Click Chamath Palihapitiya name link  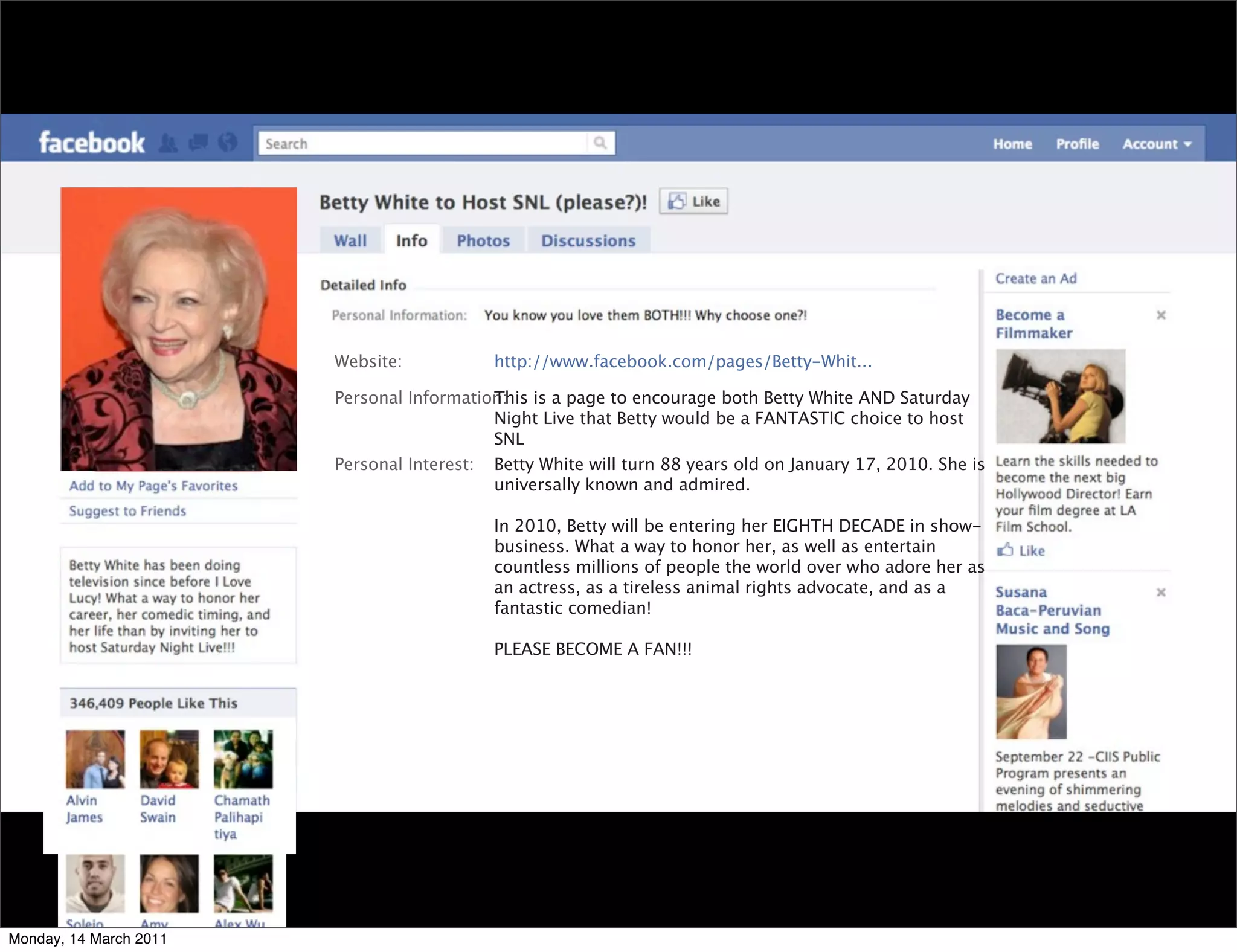point(242,817)
